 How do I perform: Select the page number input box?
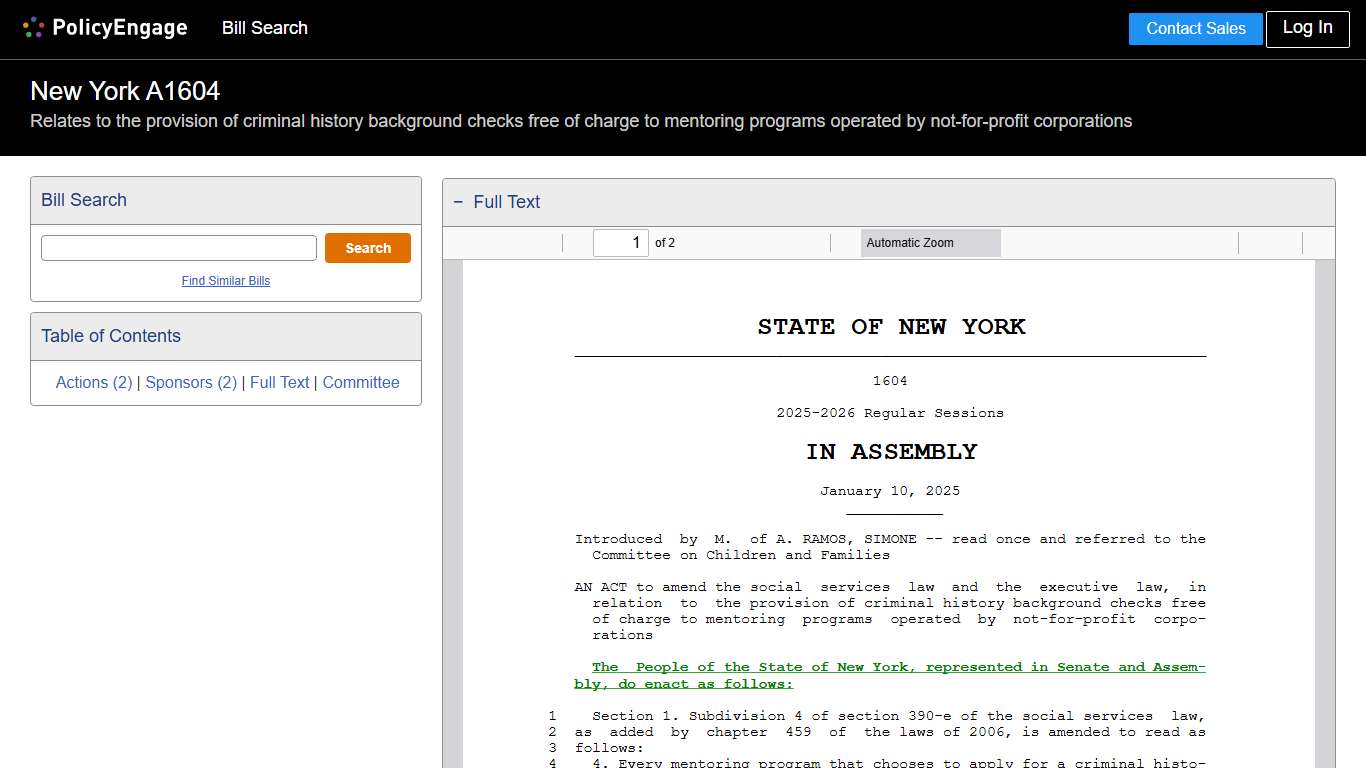point(620,242)
